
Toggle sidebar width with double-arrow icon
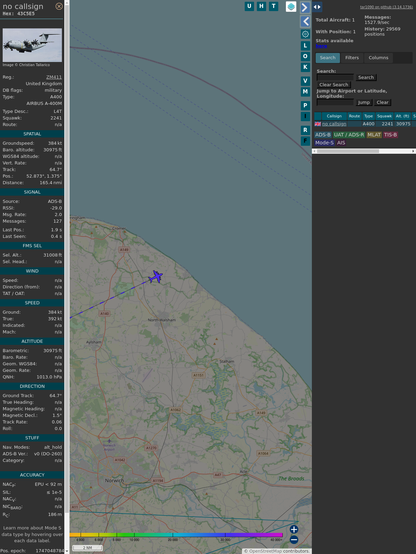(317, 7)
